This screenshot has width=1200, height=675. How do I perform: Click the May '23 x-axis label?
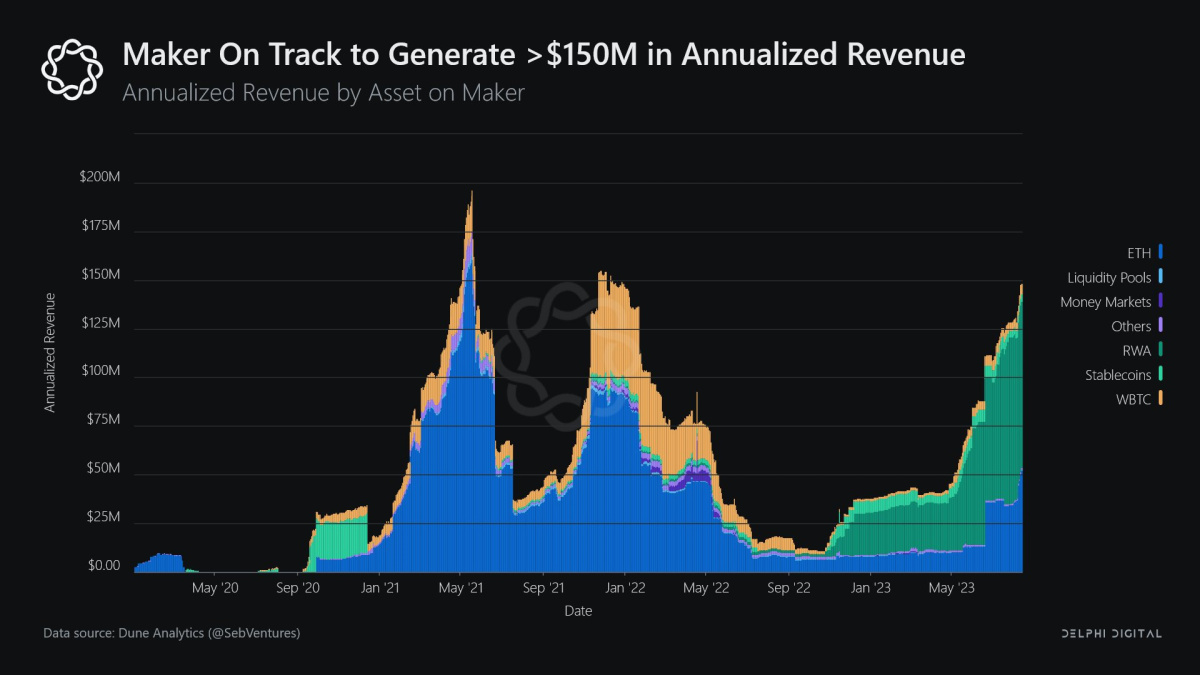pyautogui.click(x=952, y=589)
